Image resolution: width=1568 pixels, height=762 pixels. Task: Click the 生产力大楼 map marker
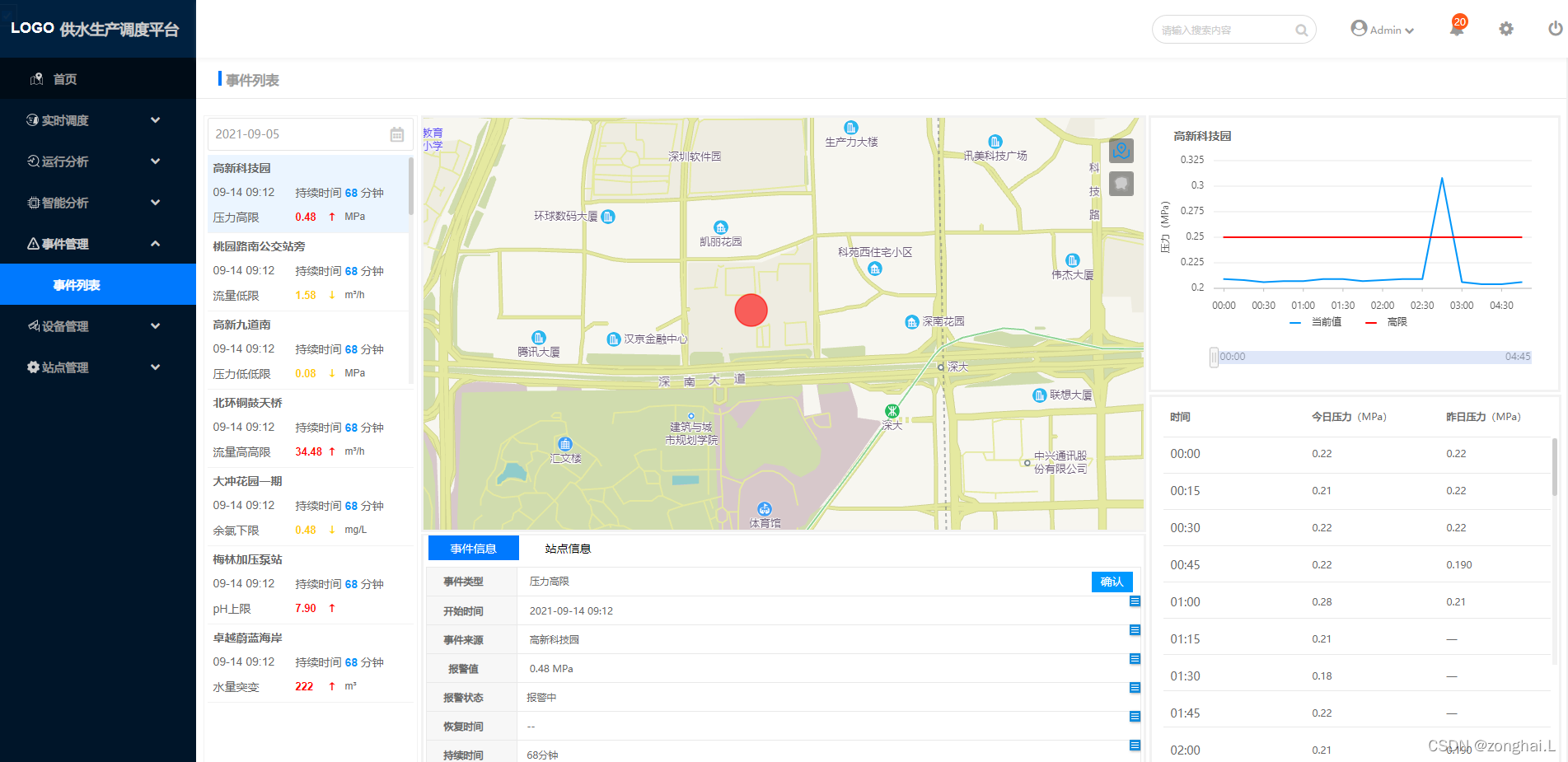851,128
